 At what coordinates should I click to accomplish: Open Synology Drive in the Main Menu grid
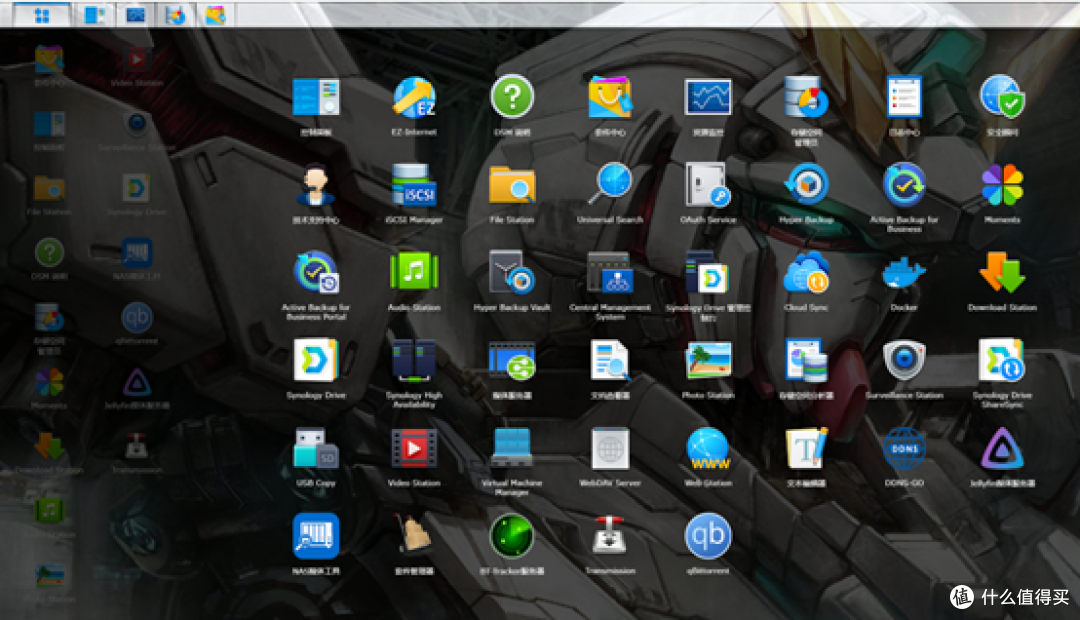[315, 360]
